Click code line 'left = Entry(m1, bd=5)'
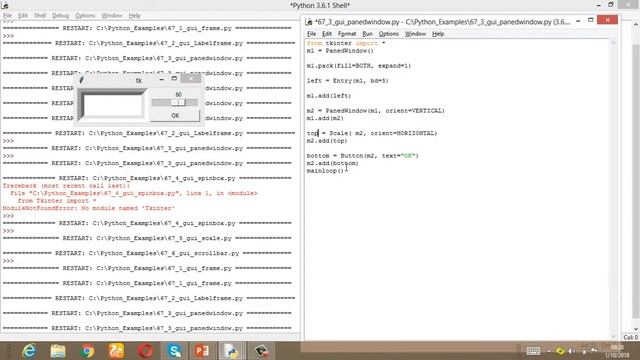This screenshot has width=640, height=360. 347,81
